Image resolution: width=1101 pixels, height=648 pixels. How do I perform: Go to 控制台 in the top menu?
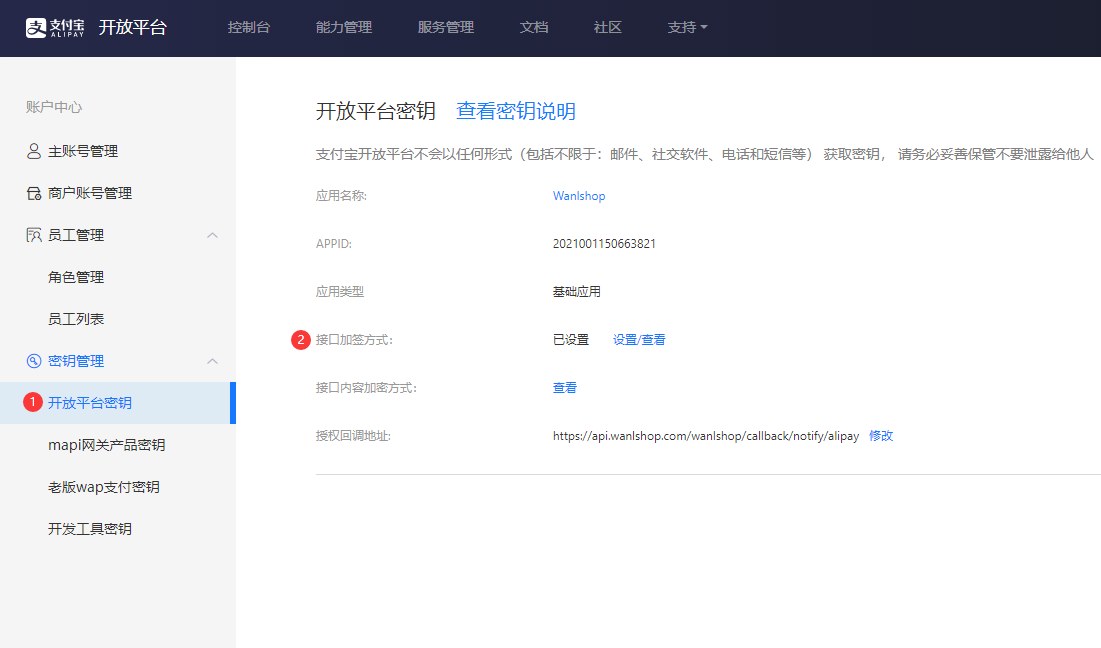pos(249,27)
